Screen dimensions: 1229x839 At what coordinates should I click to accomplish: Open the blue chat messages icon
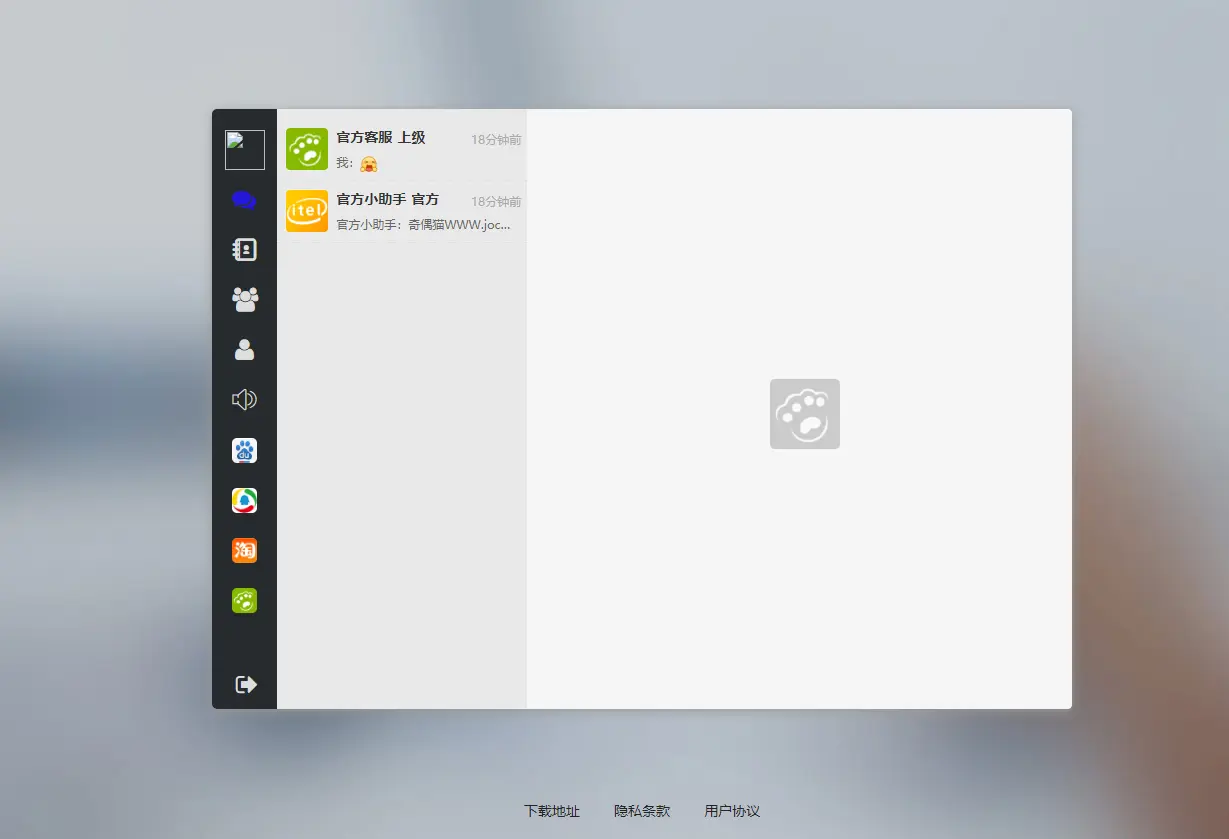tap(244, 200)
